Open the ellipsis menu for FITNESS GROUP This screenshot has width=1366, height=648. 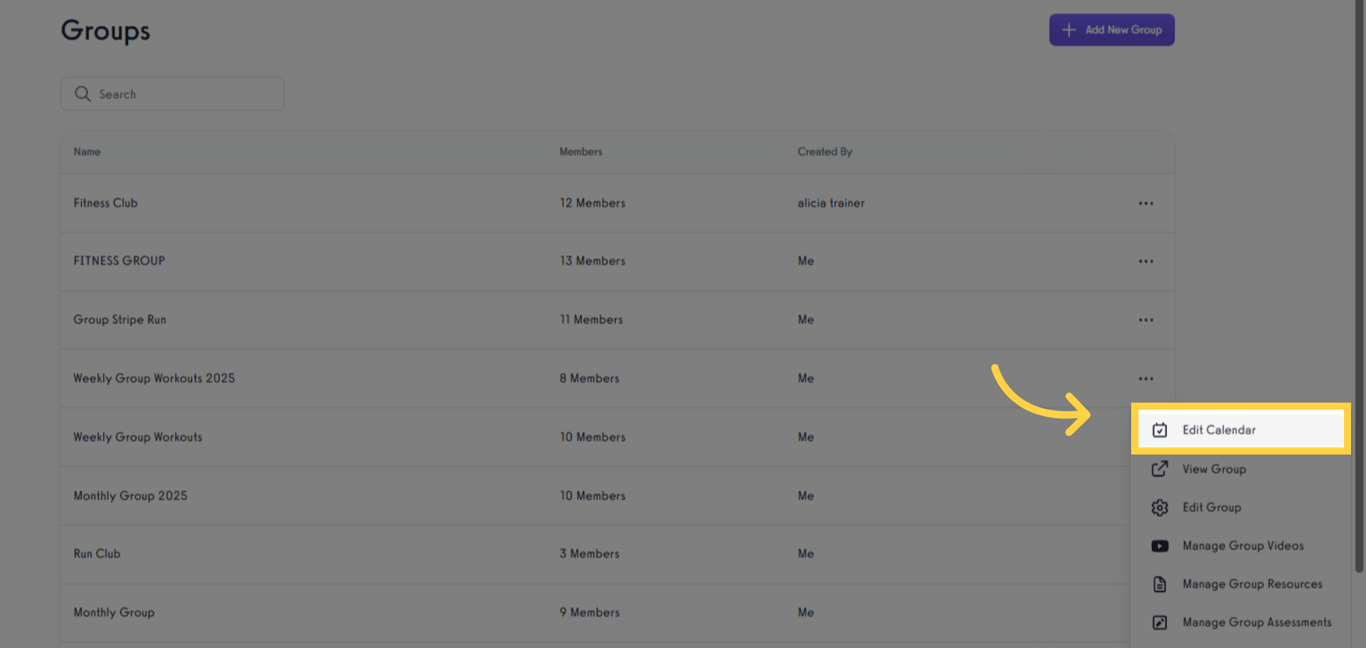1146,261
